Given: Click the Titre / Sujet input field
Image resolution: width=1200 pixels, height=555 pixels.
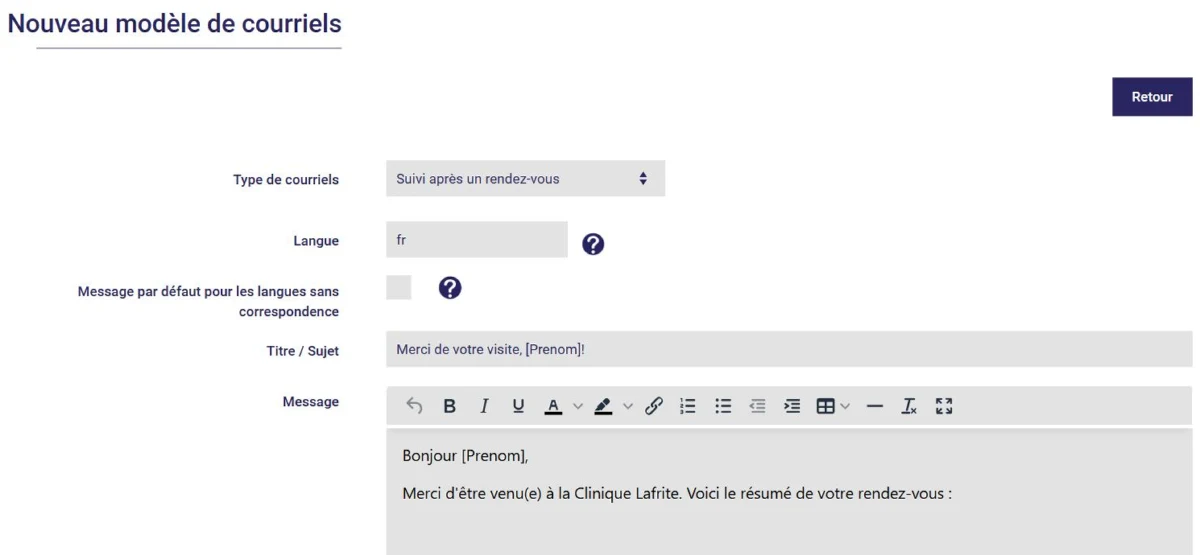Looking at the screenshot, I should [789, 349].
